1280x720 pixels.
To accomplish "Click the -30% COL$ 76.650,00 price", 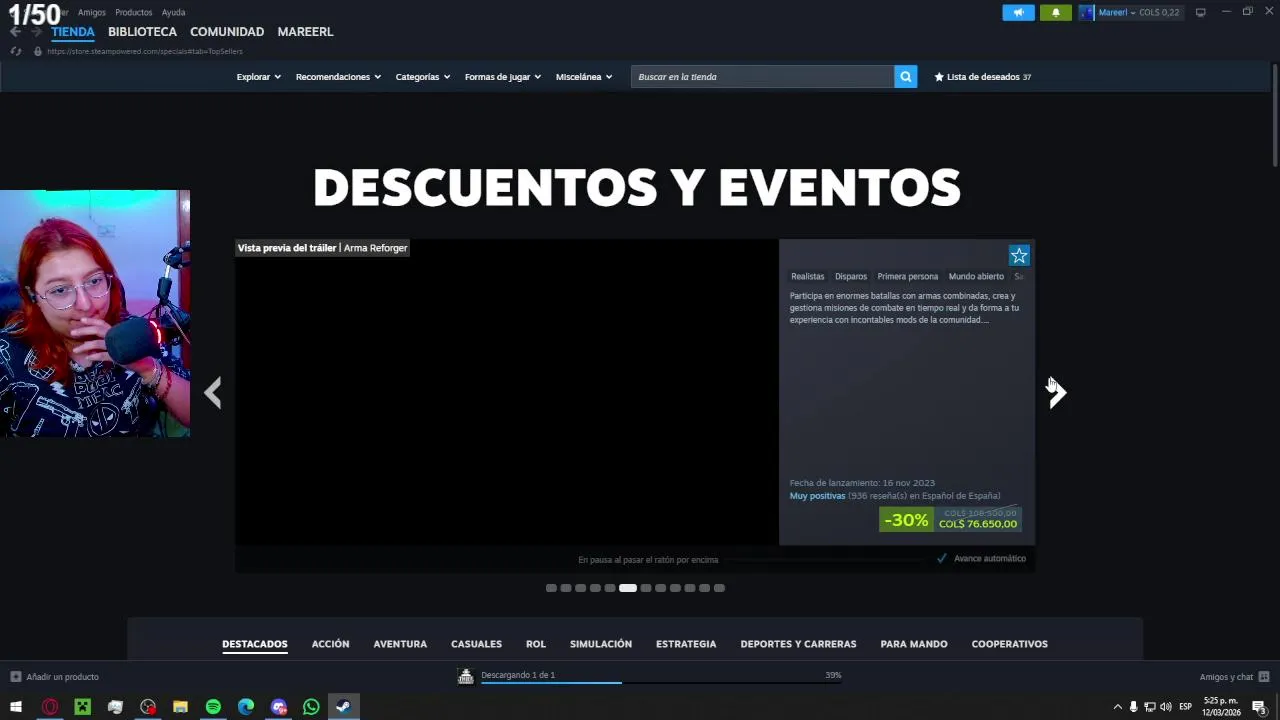I will pos(950,520).
